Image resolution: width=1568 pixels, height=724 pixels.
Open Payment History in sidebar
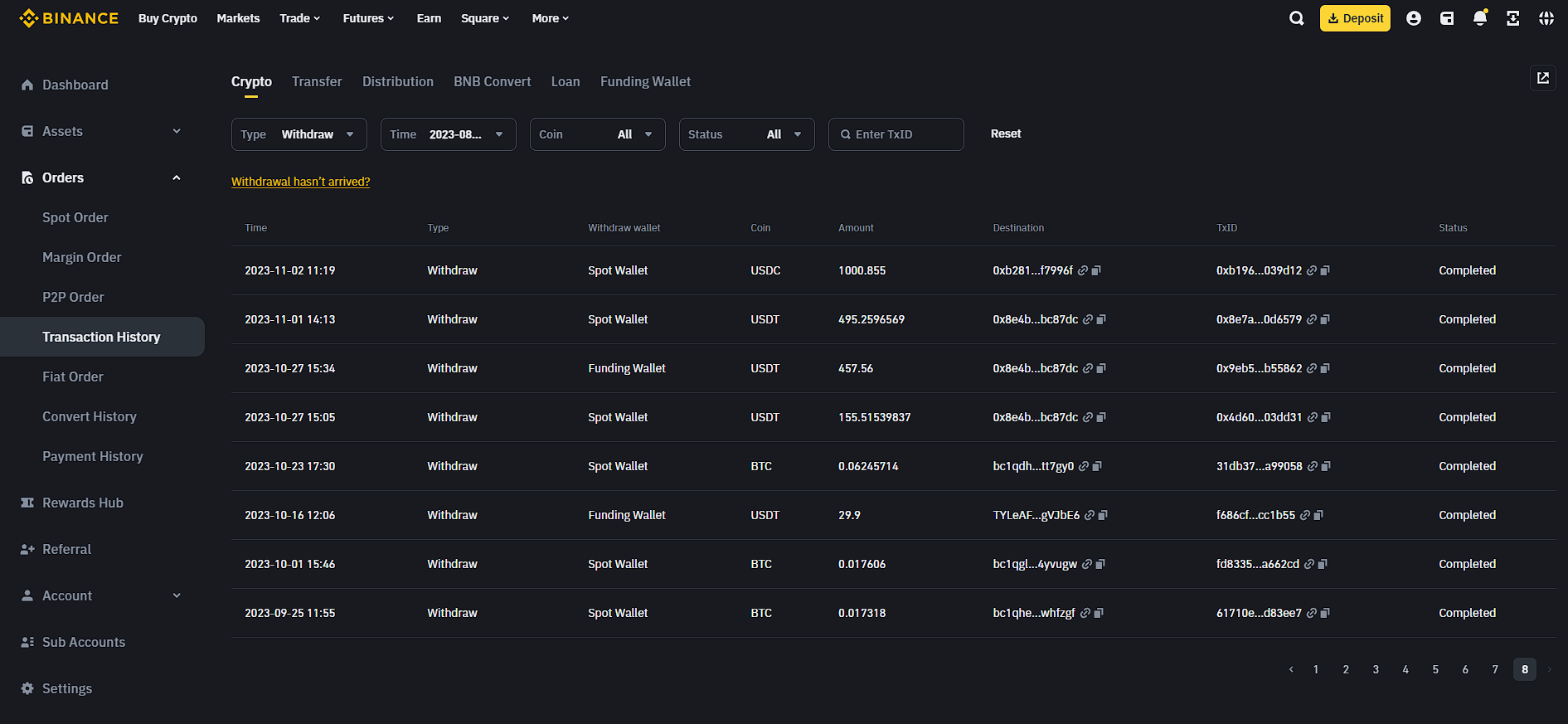pyautogui.click(x=93, y=456)
